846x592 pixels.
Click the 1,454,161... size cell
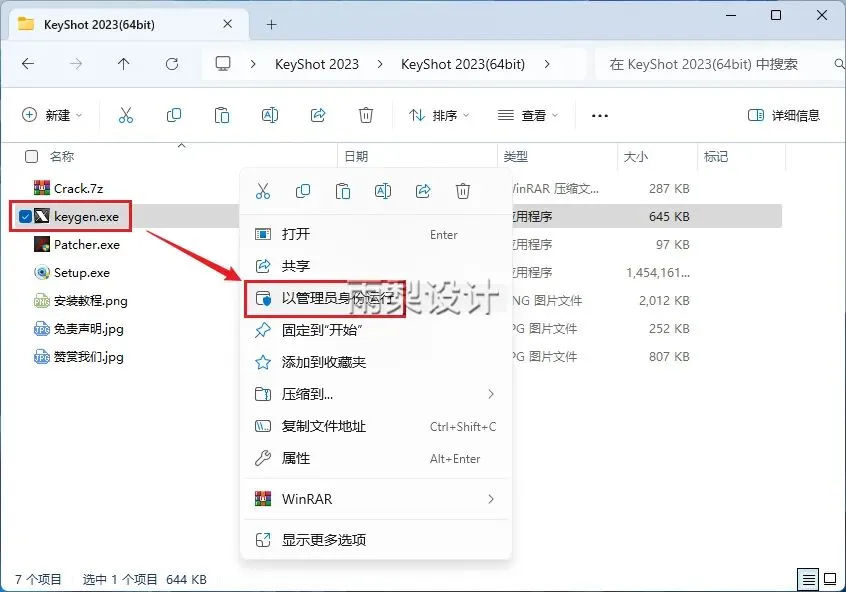(658, 273)
